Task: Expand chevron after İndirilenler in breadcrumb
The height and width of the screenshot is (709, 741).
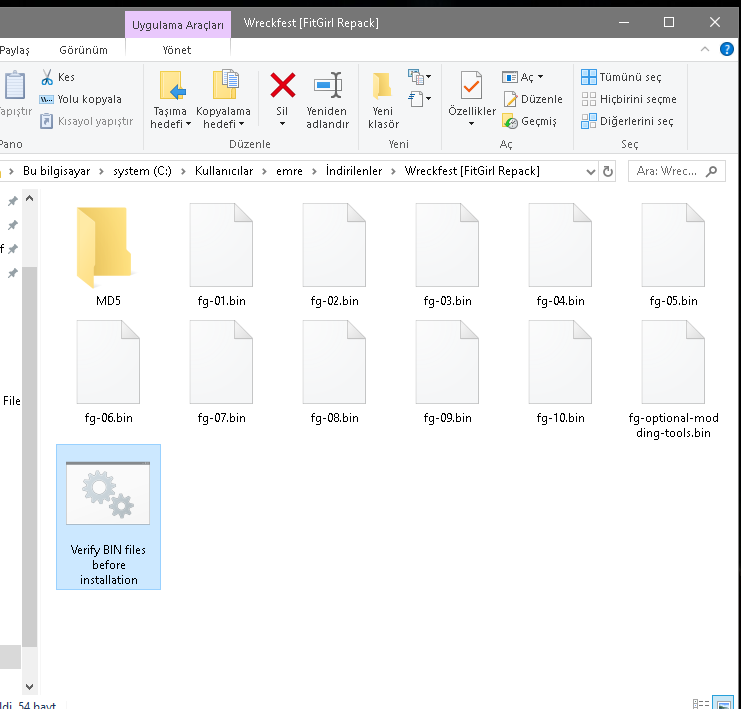Action: (393, 172)
